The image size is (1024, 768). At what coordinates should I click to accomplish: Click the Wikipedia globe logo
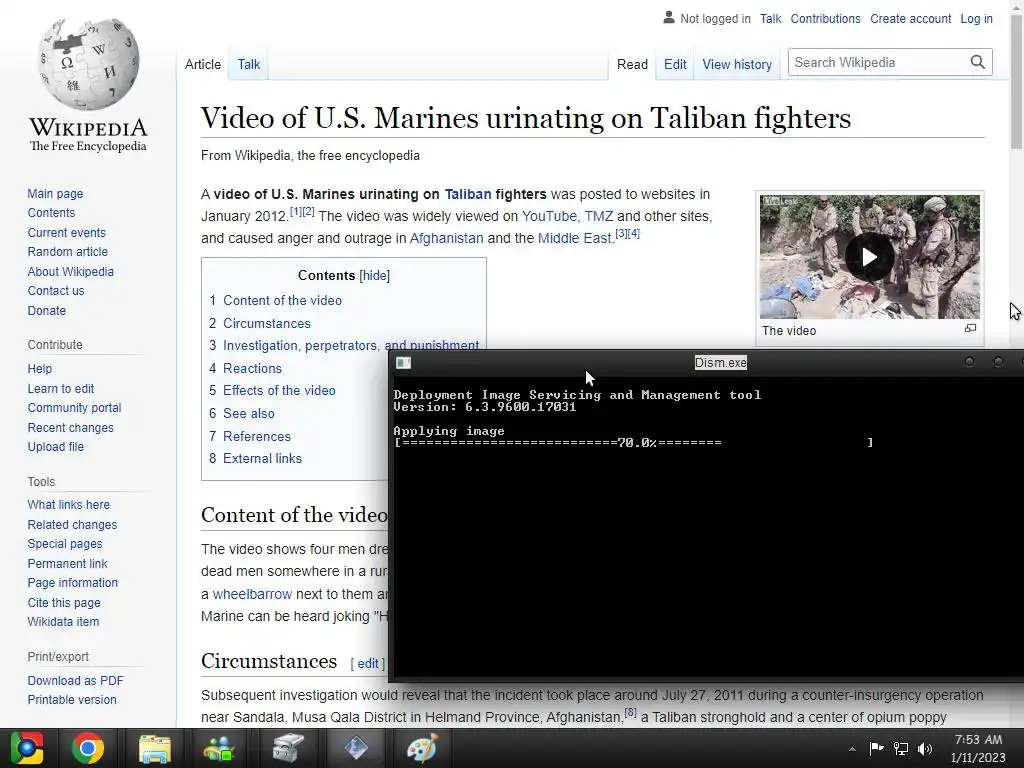point(89,64)
